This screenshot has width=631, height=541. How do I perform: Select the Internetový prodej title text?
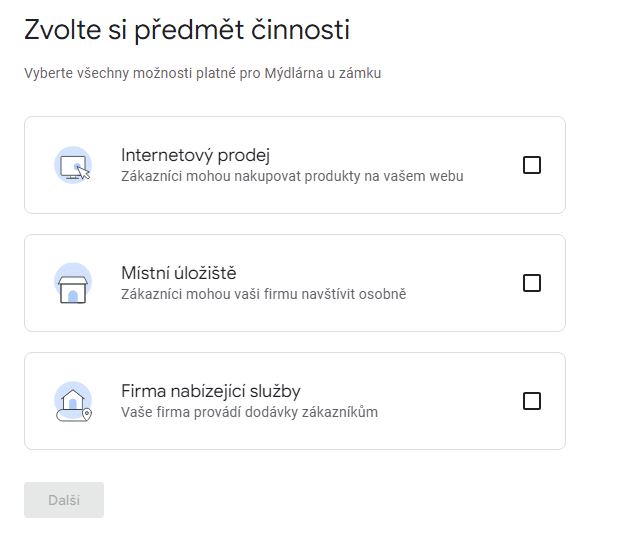click(x=196, y=155)
